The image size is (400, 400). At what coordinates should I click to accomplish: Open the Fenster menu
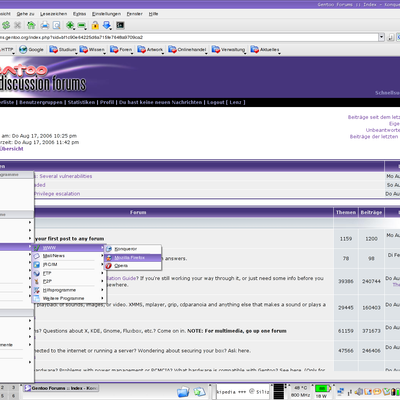[x=134, y=14]
